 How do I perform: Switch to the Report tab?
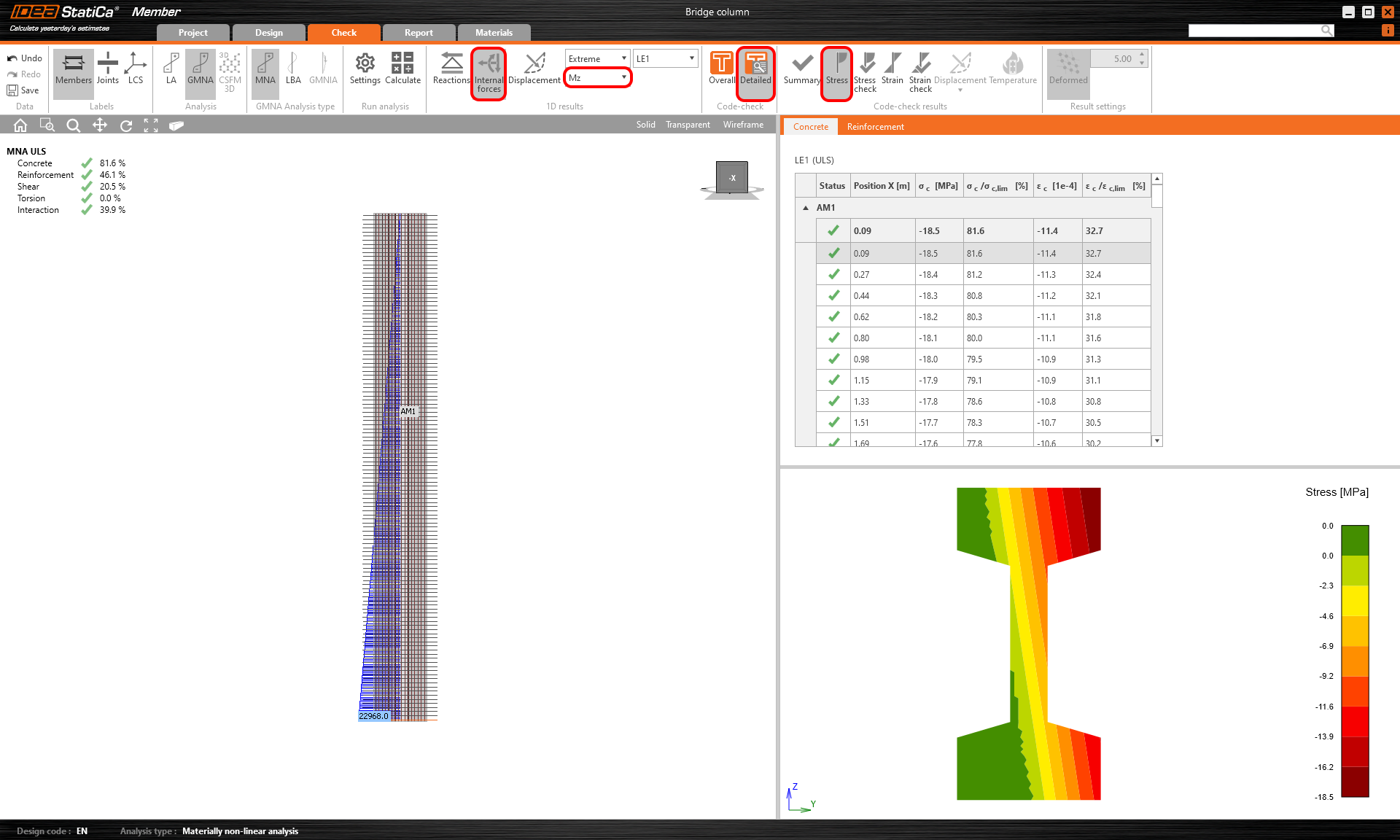pos(419,33)
